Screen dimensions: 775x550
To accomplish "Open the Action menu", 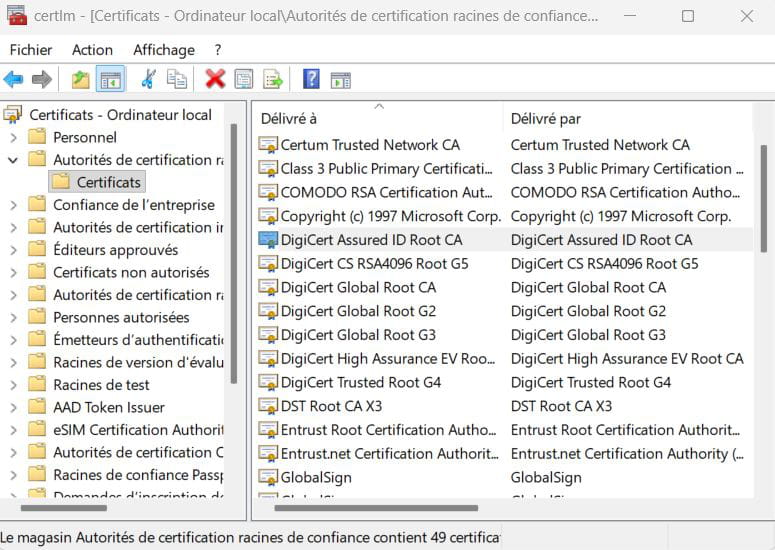I will [92, 50].
